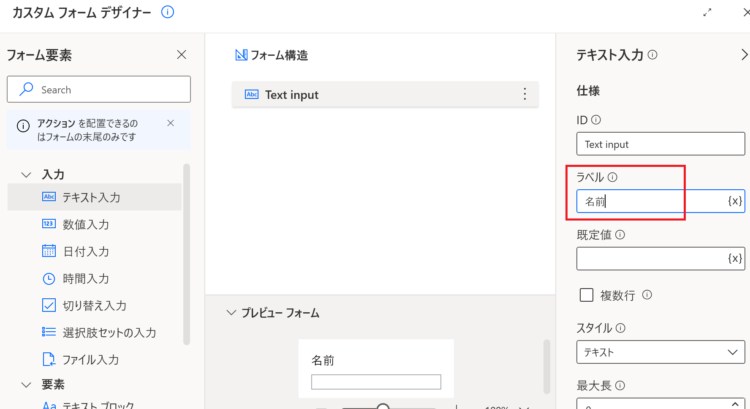Click the info icon in the アクション notice

coord(23,126)
